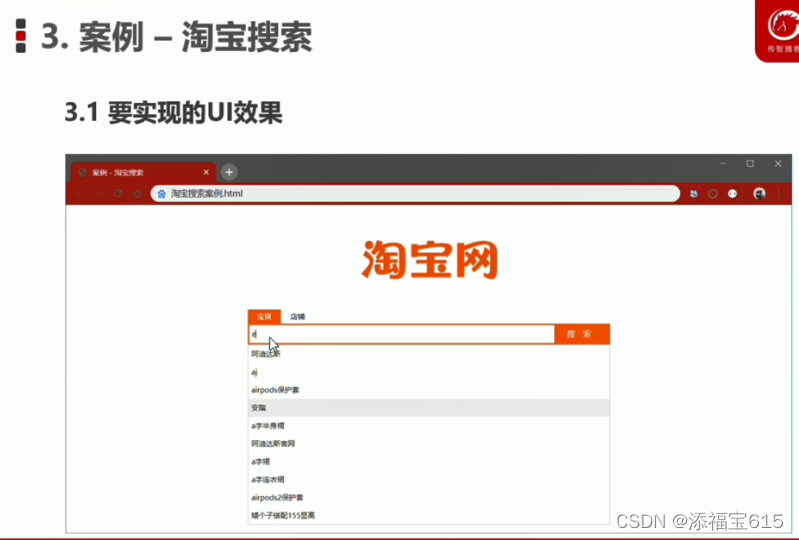
Task: Pick the a字半身裙 suggestion
Action: coord(429,425)
